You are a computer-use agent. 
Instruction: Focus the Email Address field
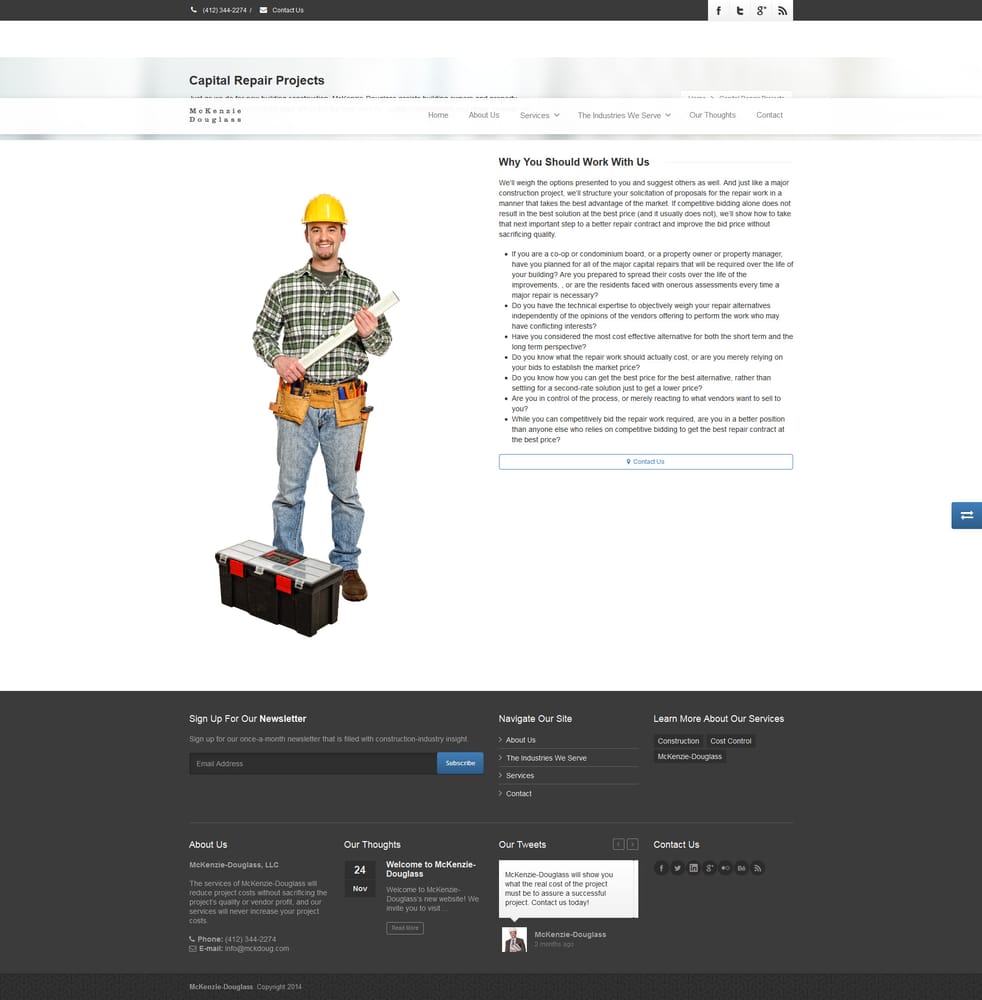pyautogui.click(x=313, y=763)
